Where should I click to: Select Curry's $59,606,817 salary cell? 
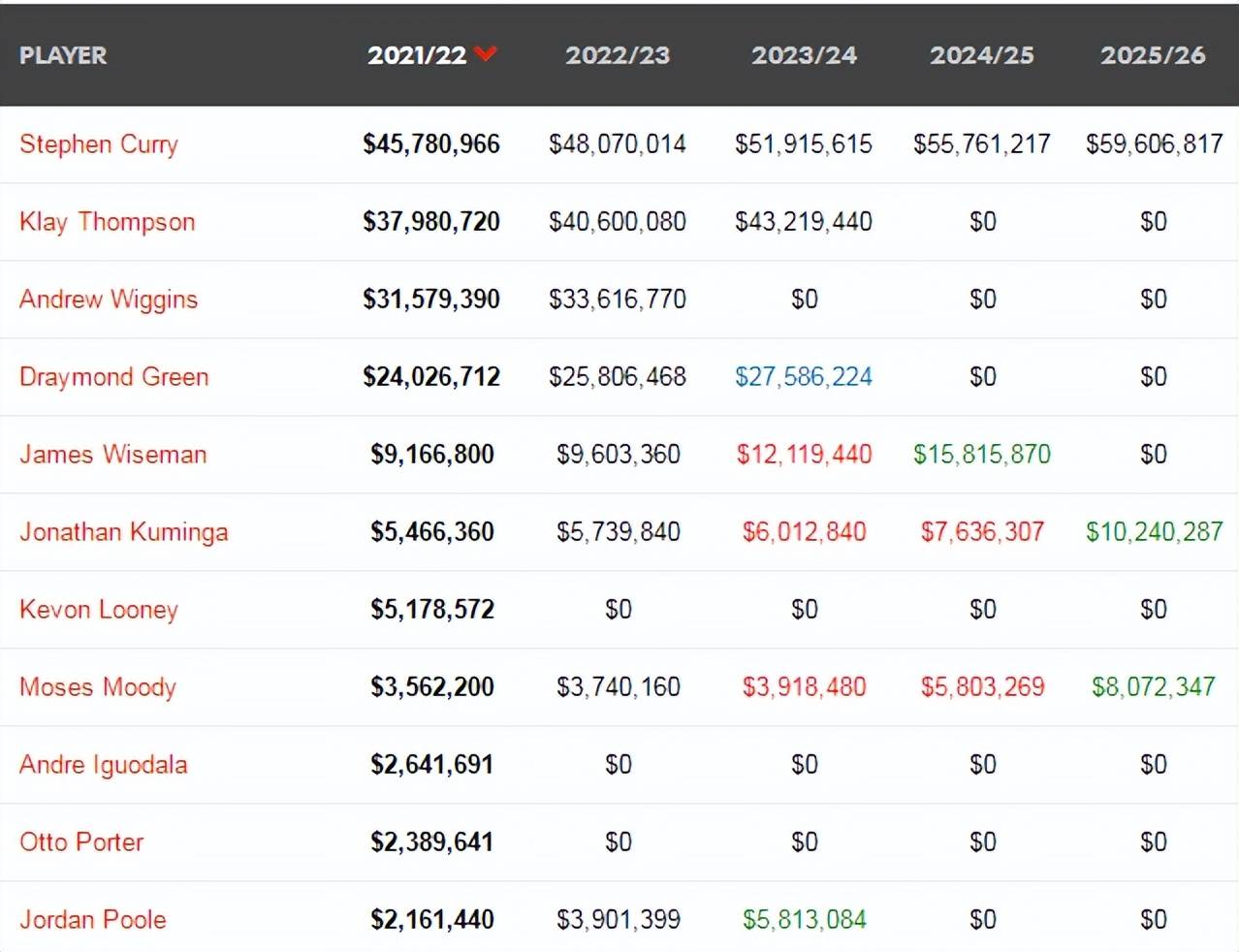point(1154,144)
